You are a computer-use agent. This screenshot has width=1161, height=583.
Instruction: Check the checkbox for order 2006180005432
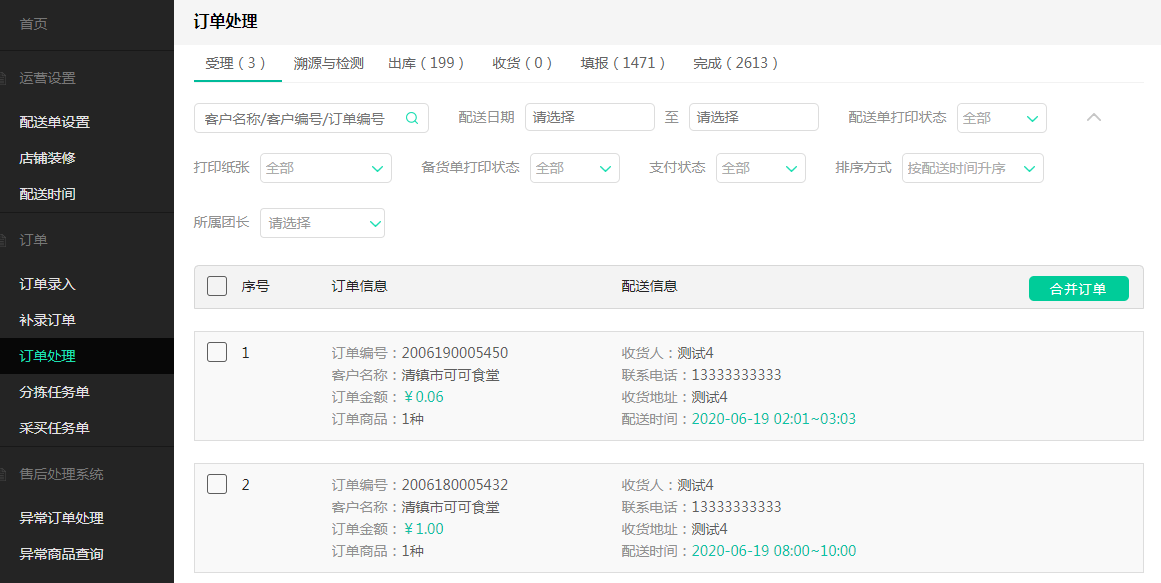pyautogui.click(x=216, y=484)
